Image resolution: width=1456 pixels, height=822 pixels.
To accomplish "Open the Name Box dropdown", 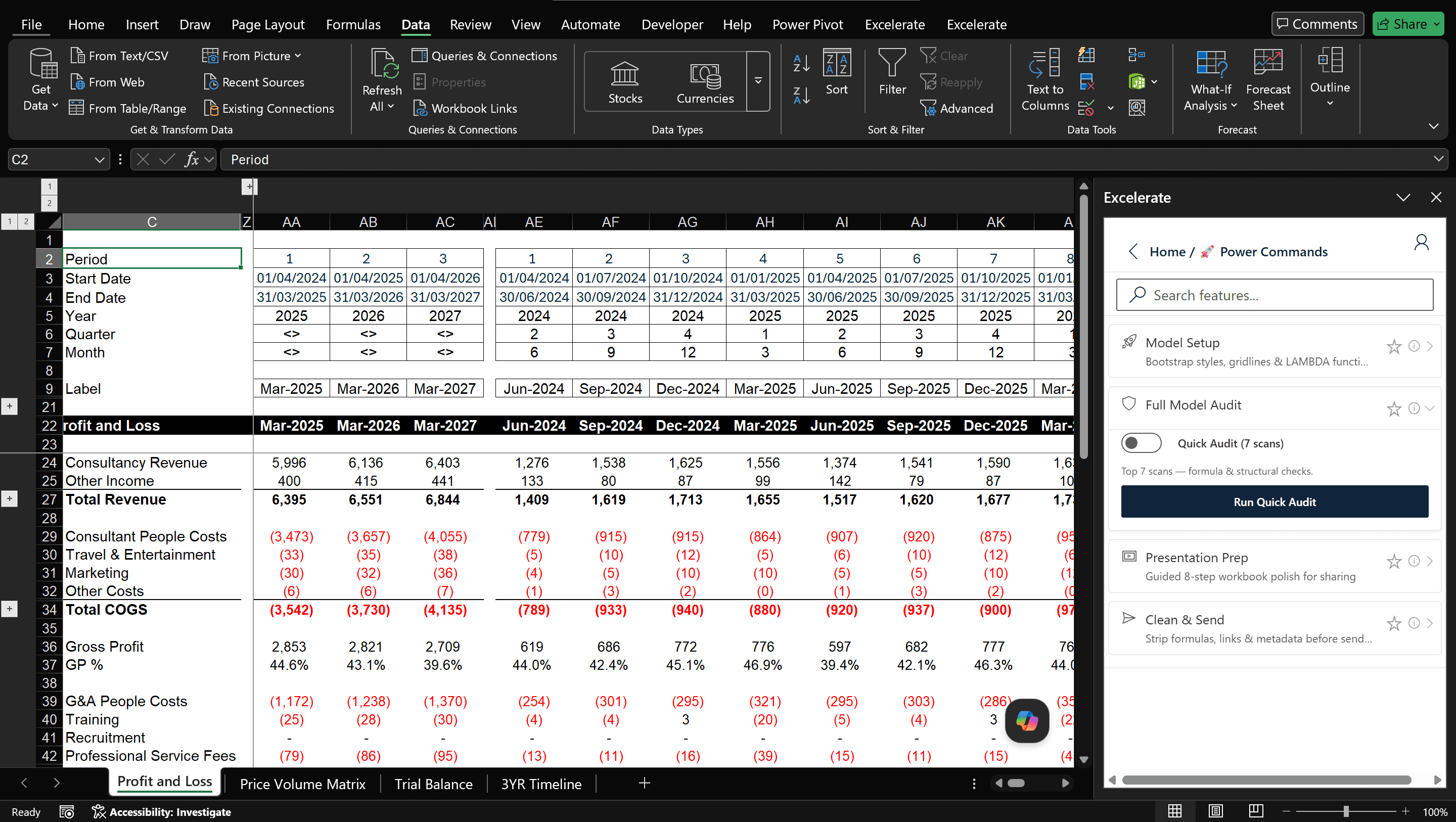I will click(x=100, y=160).
